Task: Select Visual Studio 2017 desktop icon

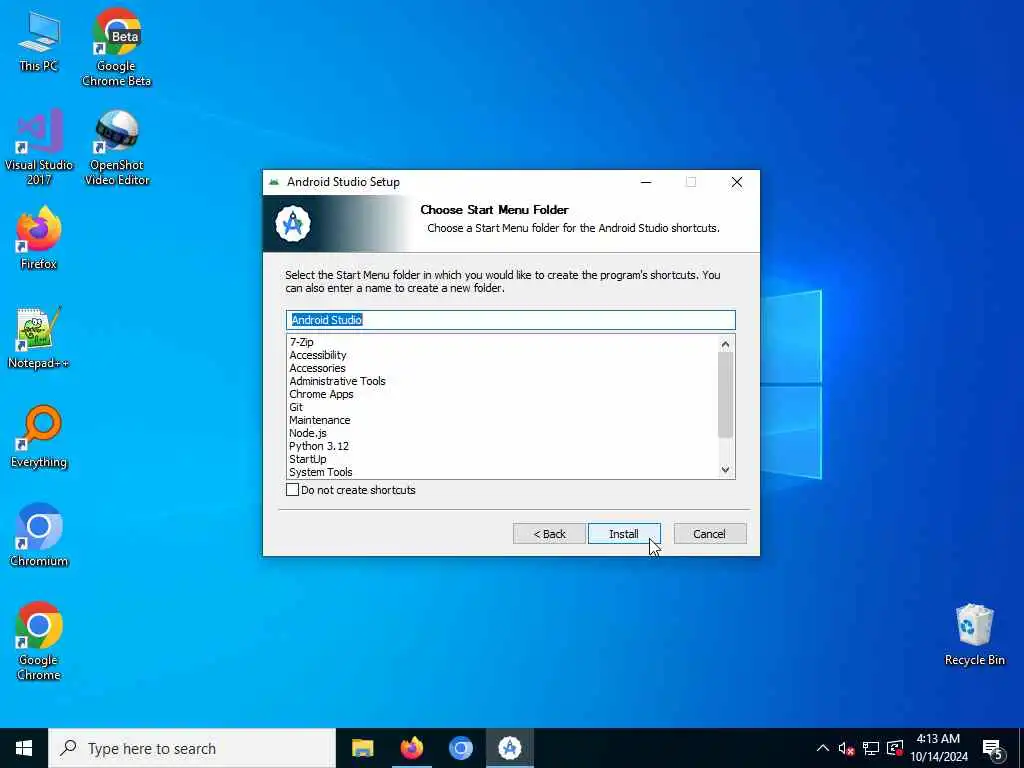Action: (39, 147)
